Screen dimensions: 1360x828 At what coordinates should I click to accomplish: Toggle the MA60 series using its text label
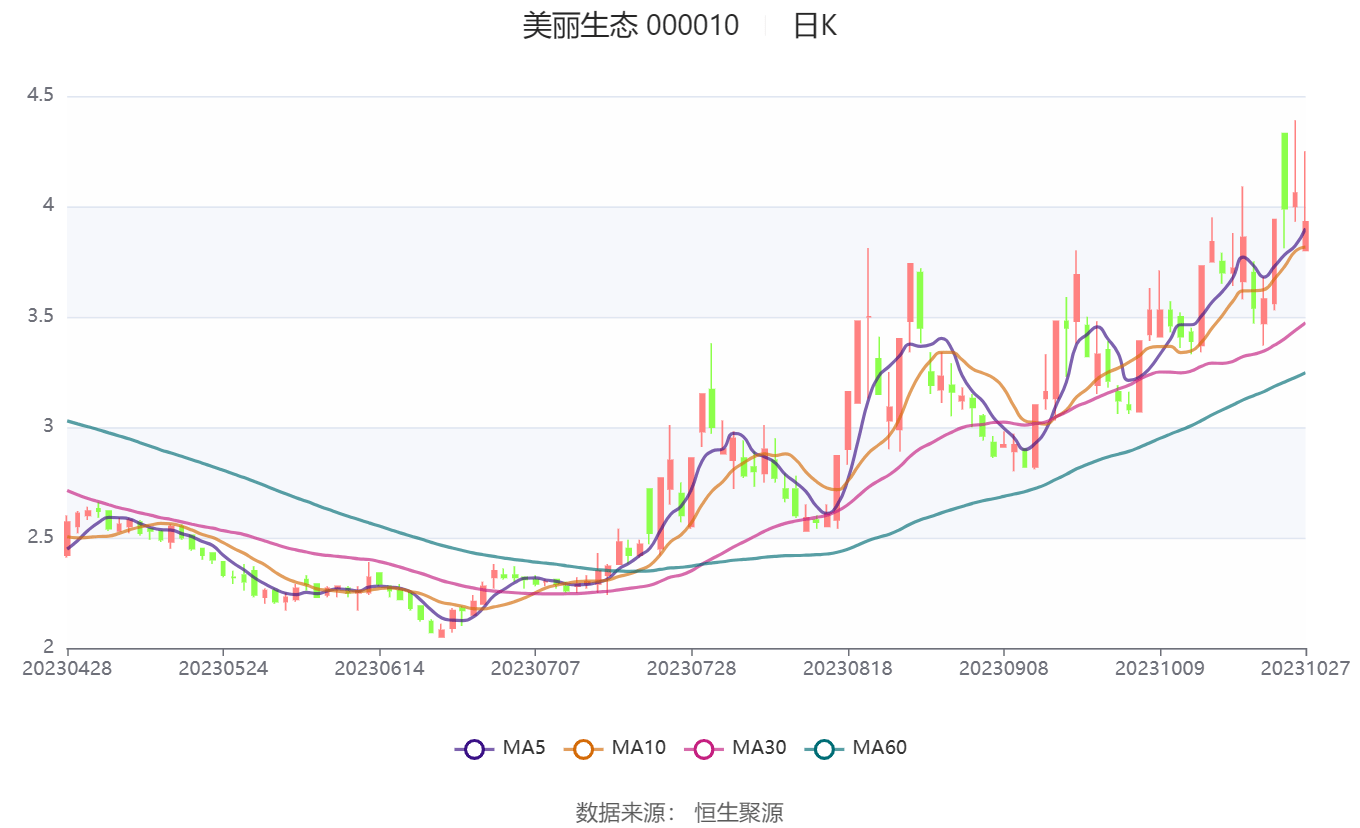(879, 748)
